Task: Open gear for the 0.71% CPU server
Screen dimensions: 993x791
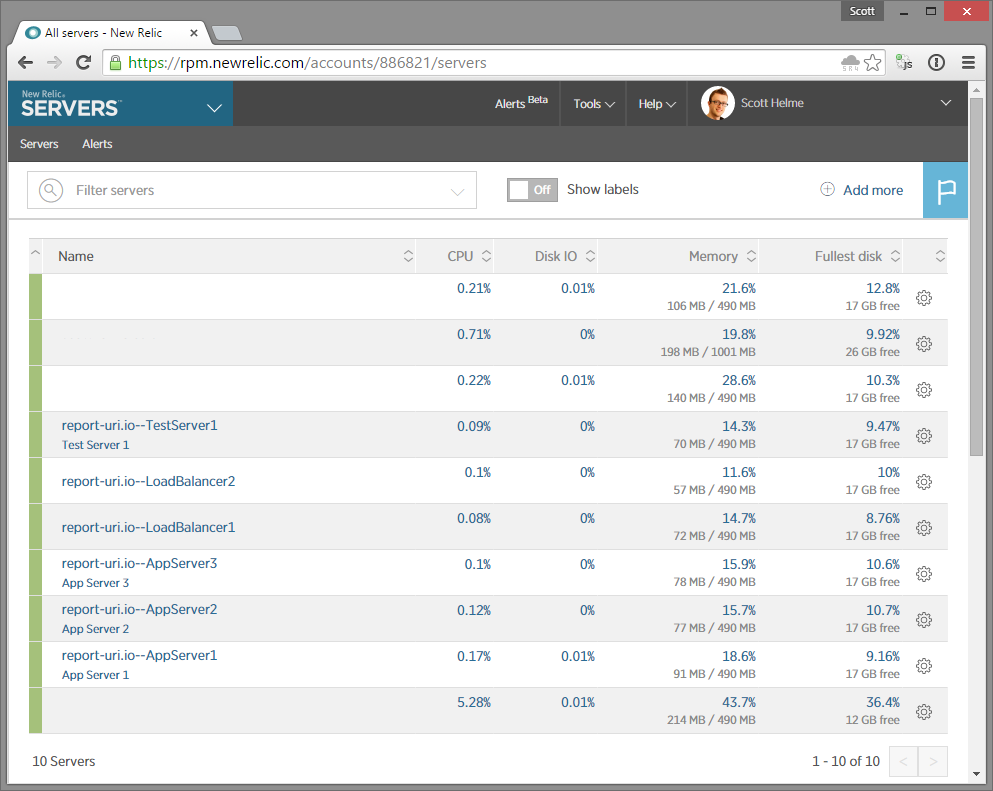Action: pyautogui.click(x=924, y=344)
